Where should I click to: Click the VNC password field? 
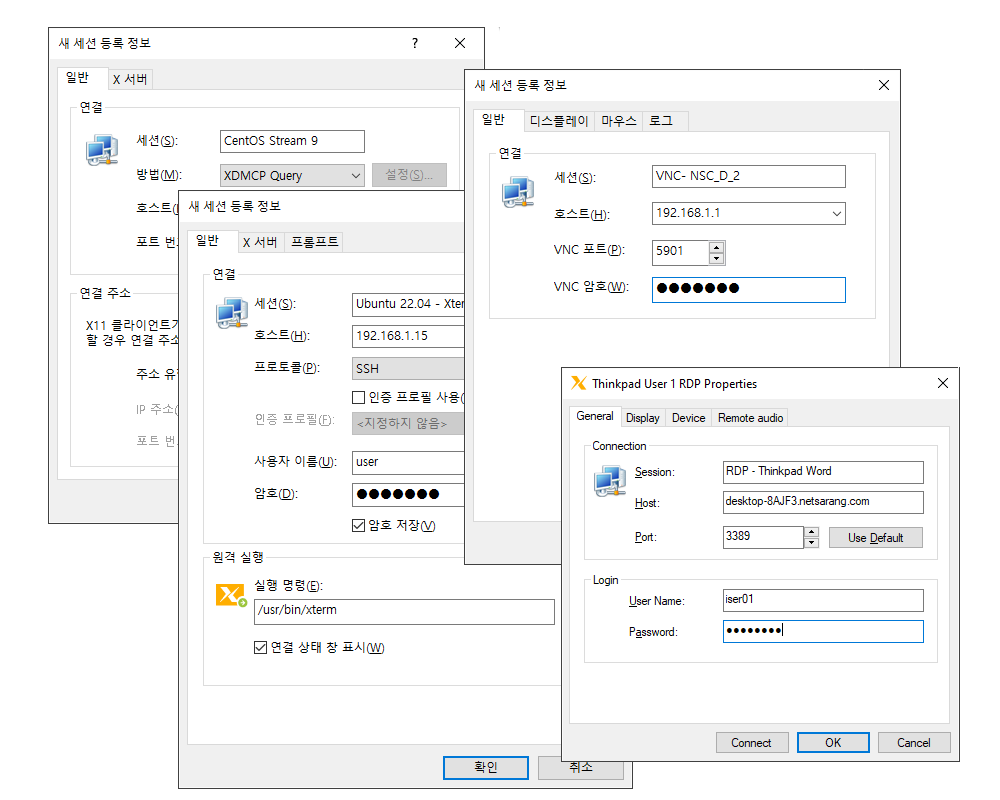(x=749, y=290)
